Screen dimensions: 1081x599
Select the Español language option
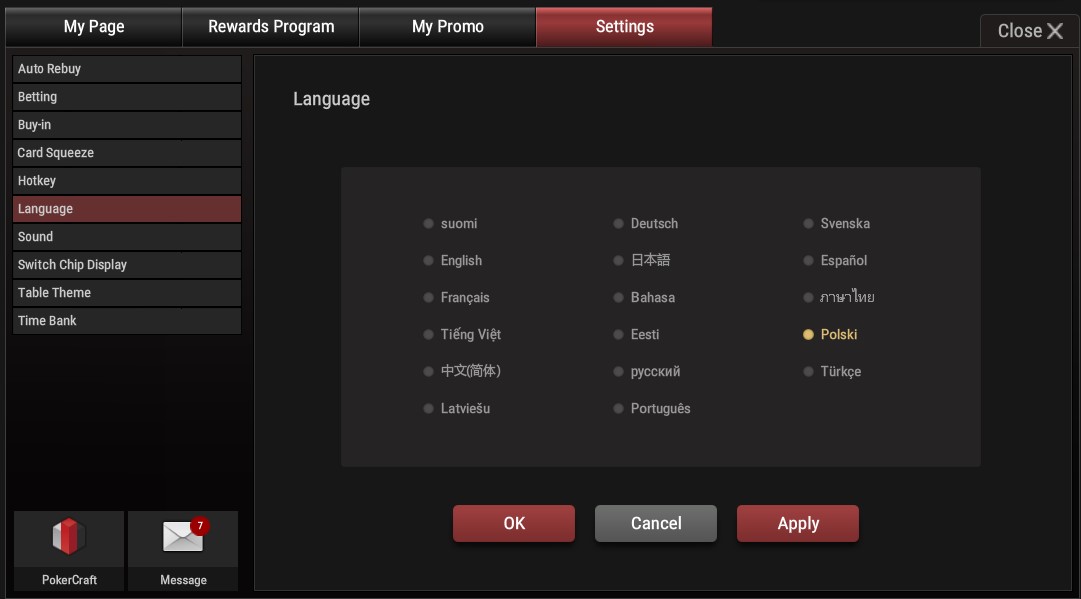coord(809,261)
